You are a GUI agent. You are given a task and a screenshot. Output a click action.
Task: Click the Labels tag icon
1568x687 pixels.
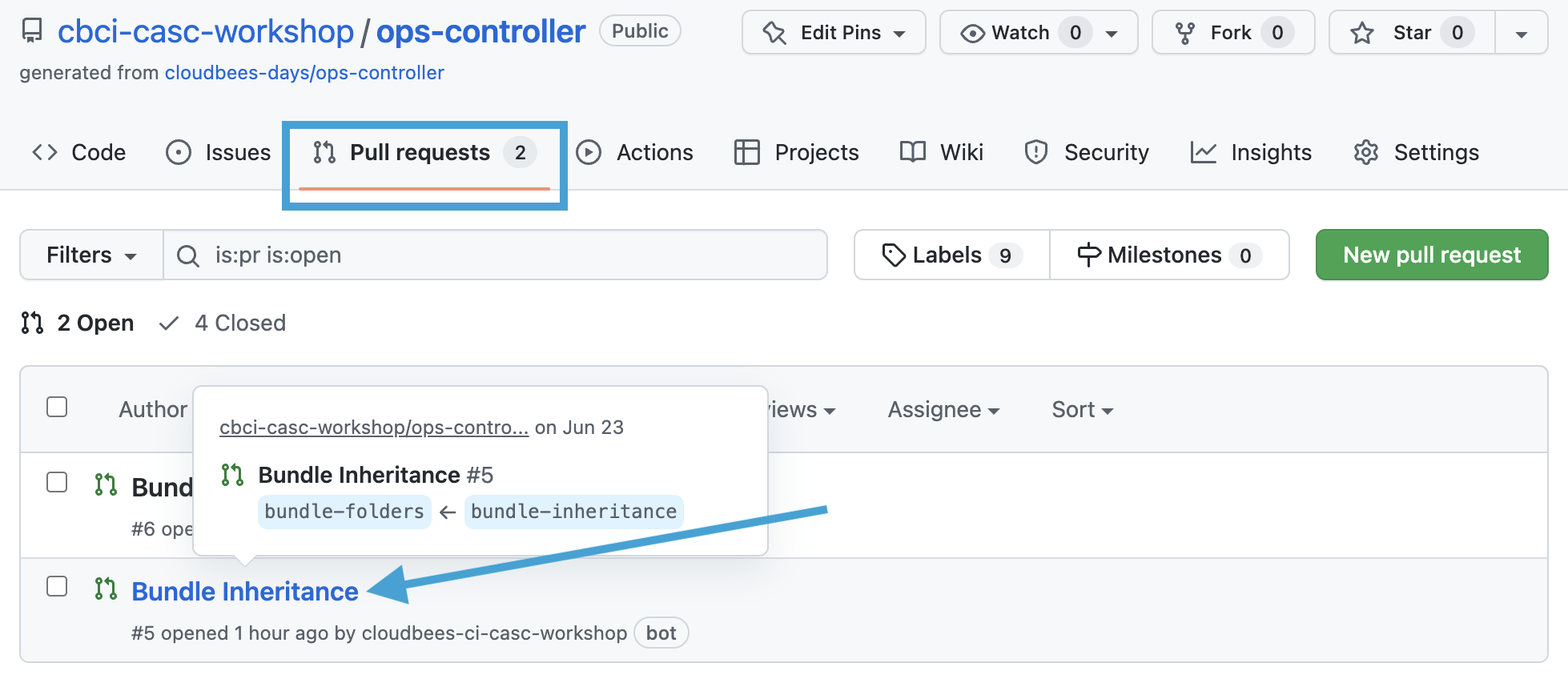click(x=893, y=255)
